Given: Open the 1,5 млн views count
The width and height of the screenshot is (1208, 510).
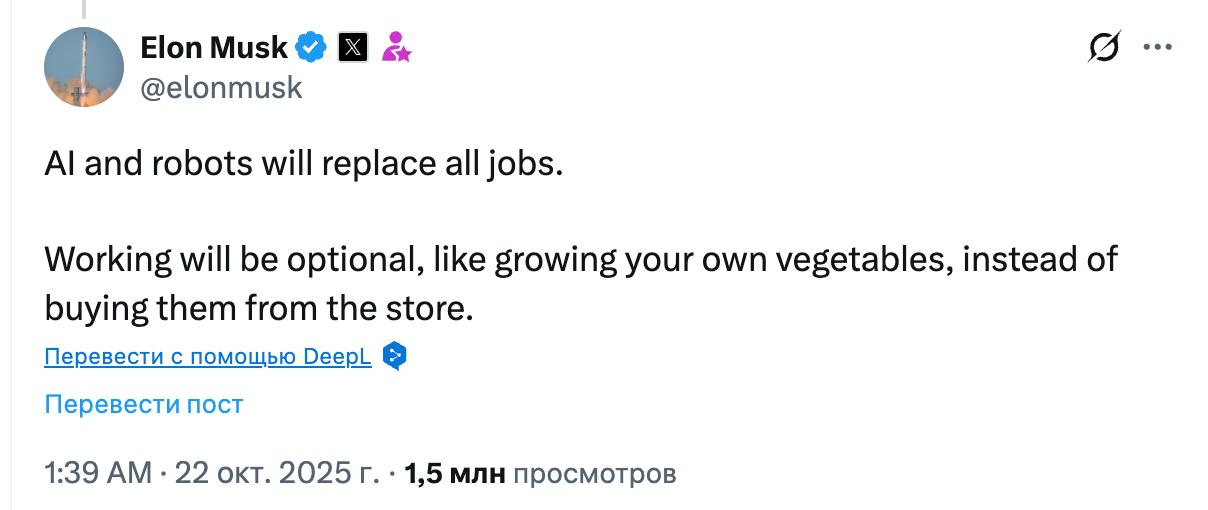Looking at the screenshot, I should [455, 473].
